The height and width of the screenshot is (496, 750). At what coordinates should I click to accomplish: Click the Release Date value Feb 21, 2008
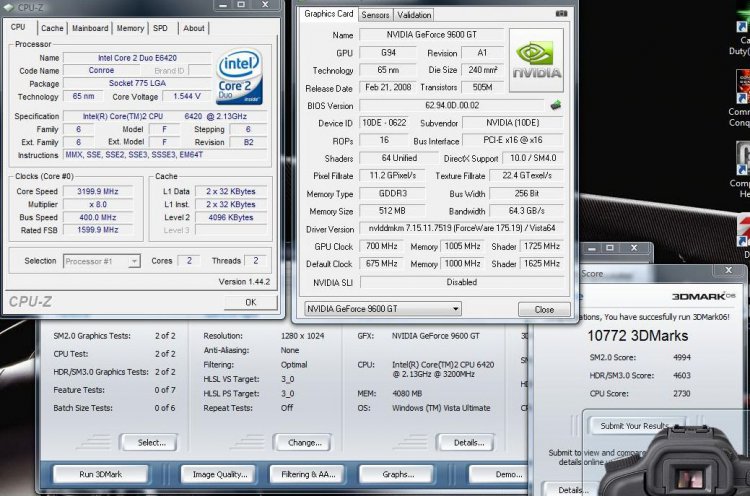[x=388, y=88]
